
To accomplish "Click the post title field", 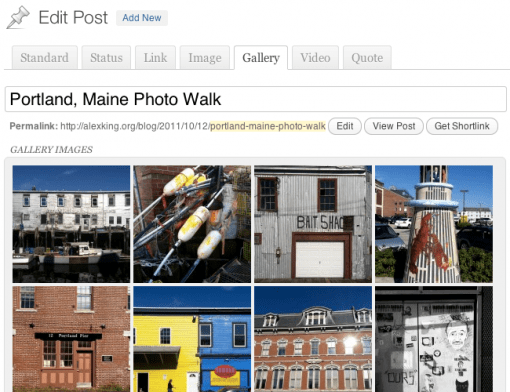I will (256, 99).
